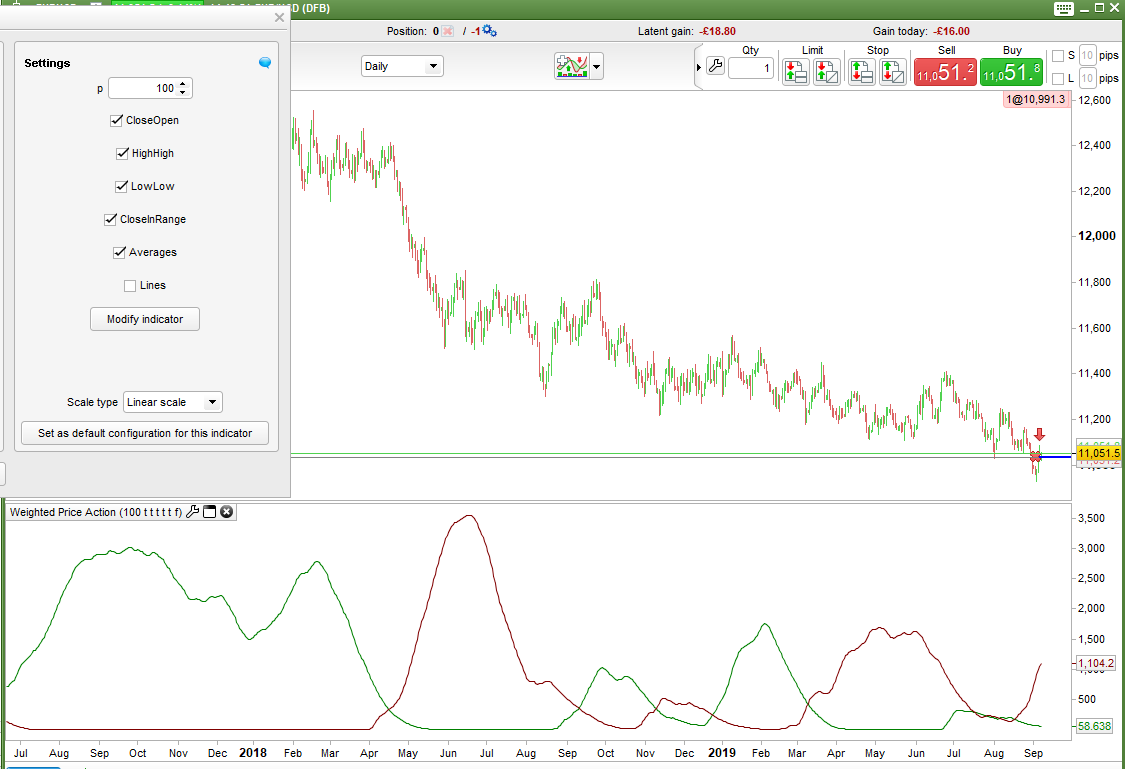Click the 2018 label on the time axis
Viewport: 1125px width, 769px height.
click(x=253, y=753)
